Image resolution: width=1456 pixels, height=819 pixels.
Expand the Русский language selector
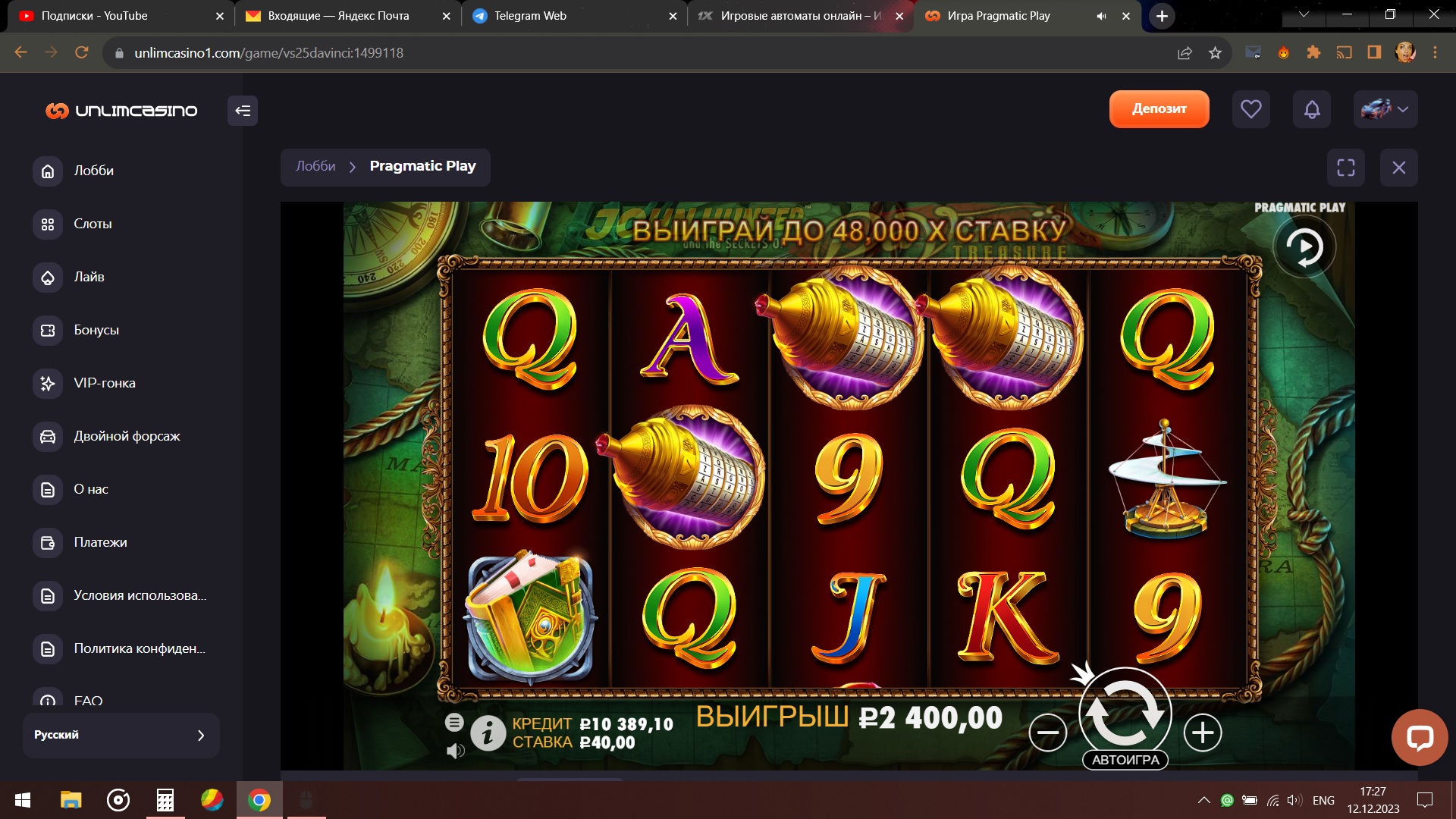(121, 735)
